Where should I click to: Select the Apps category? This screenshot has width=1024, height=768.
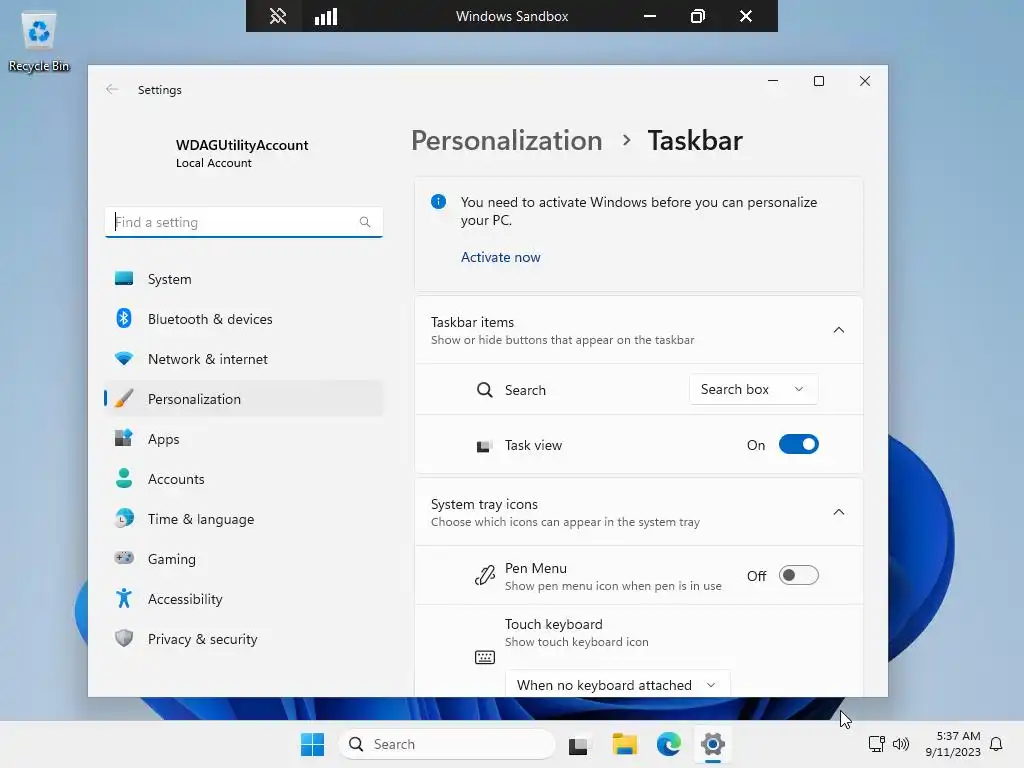coord(244,438)
